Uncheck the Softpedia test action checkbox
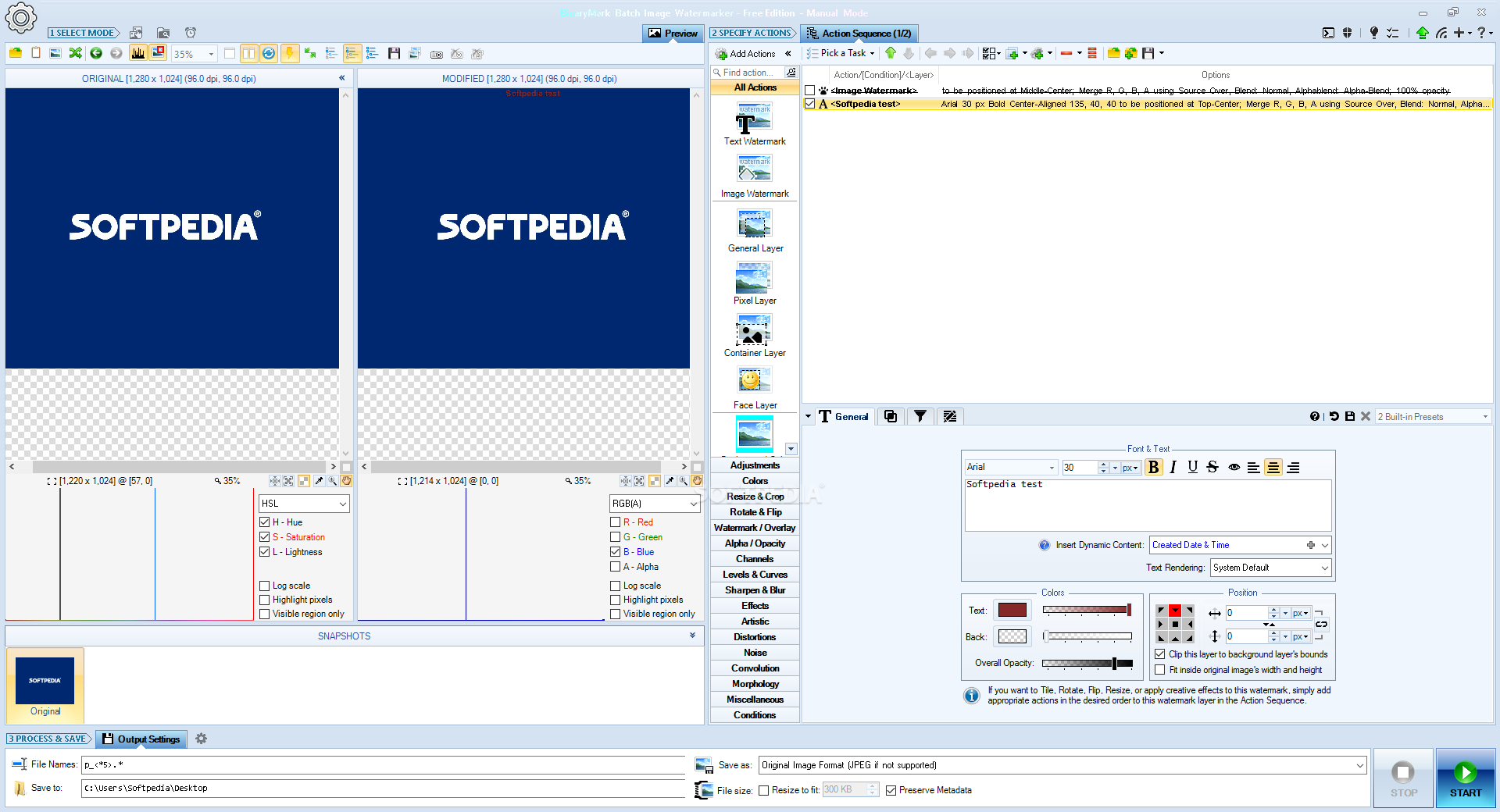This screenshot has width=1500, height=812. point(810,104)
